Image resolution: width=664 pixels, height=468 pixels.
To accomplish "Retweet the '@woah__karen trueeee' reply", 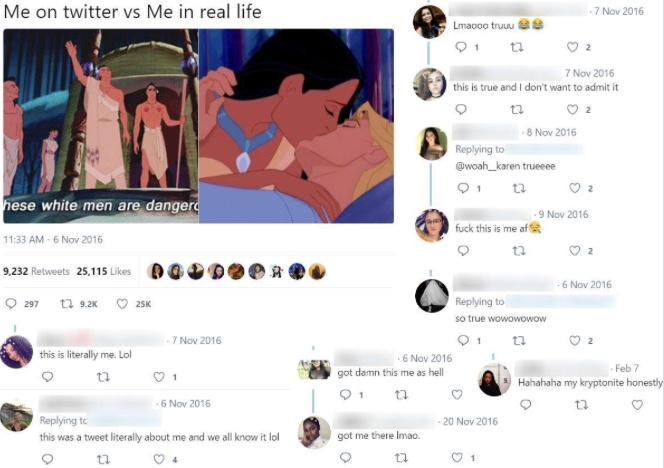I will 519,188.
